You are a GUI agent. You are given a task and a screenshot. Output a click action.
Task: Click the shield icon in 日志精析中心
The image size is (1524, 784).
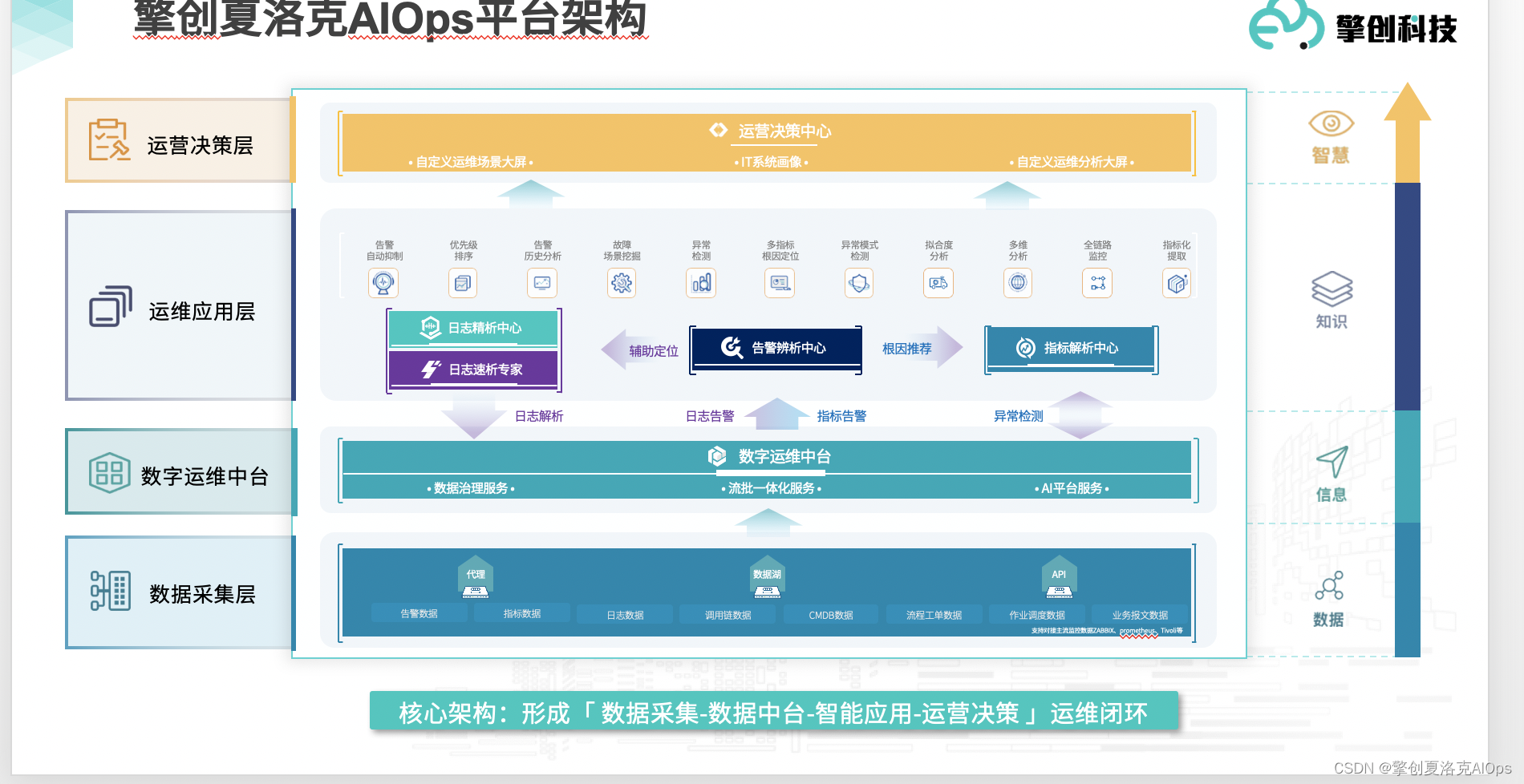431,327
